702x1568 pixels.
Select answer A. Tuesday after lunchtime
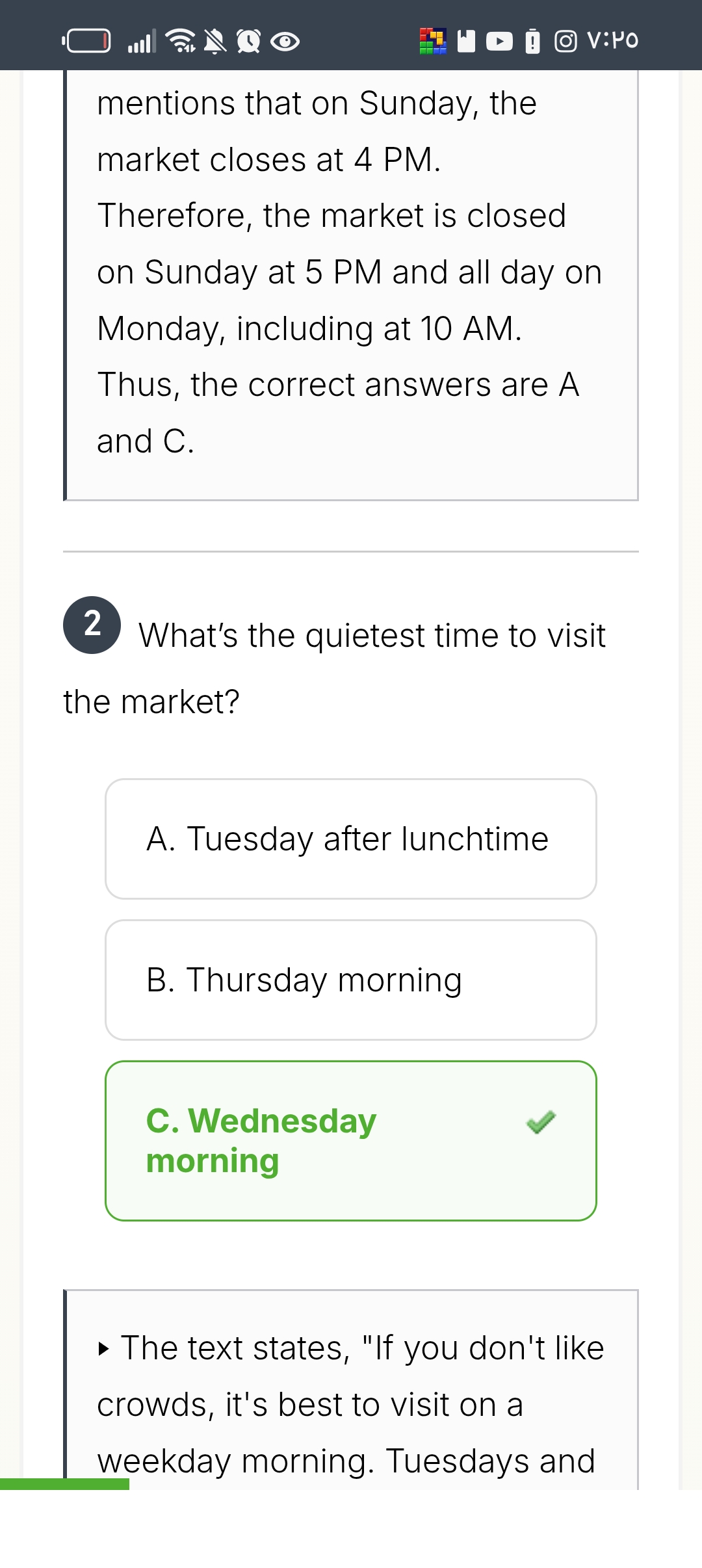(351, 839)
